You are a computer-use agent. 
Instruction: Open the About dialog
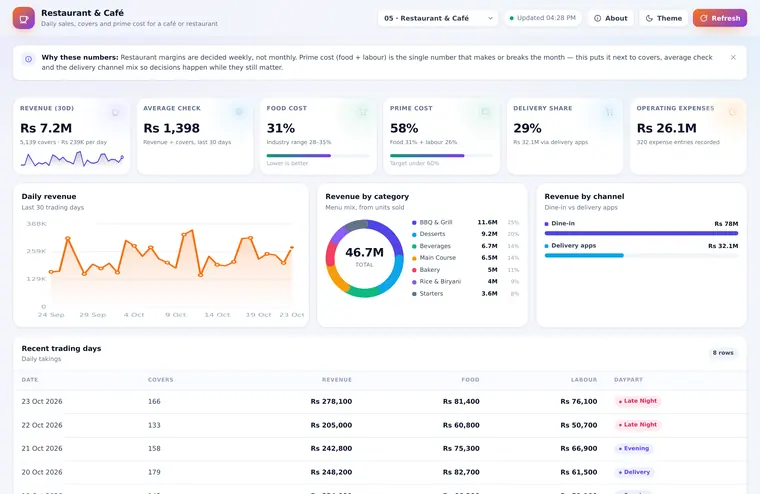coord(611,18)
